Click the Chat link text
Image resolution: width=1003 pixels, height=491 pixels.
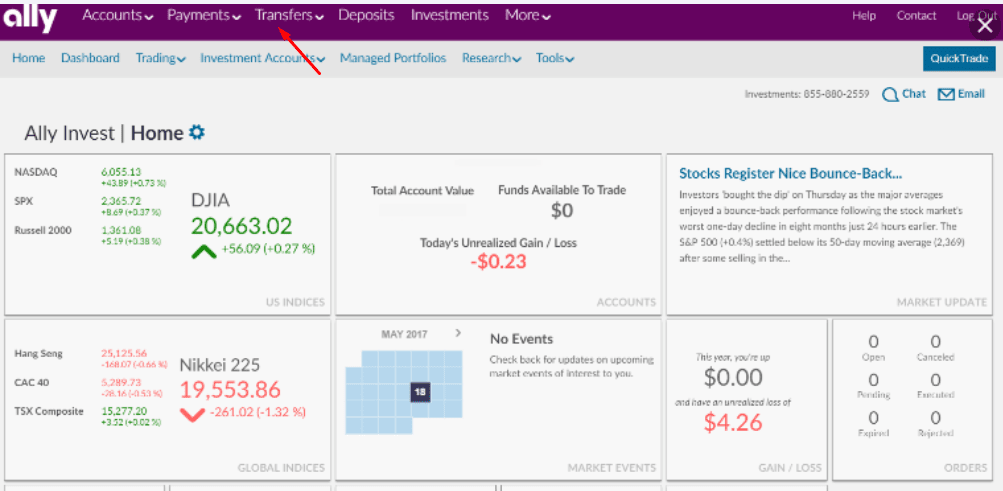point(914,94)
